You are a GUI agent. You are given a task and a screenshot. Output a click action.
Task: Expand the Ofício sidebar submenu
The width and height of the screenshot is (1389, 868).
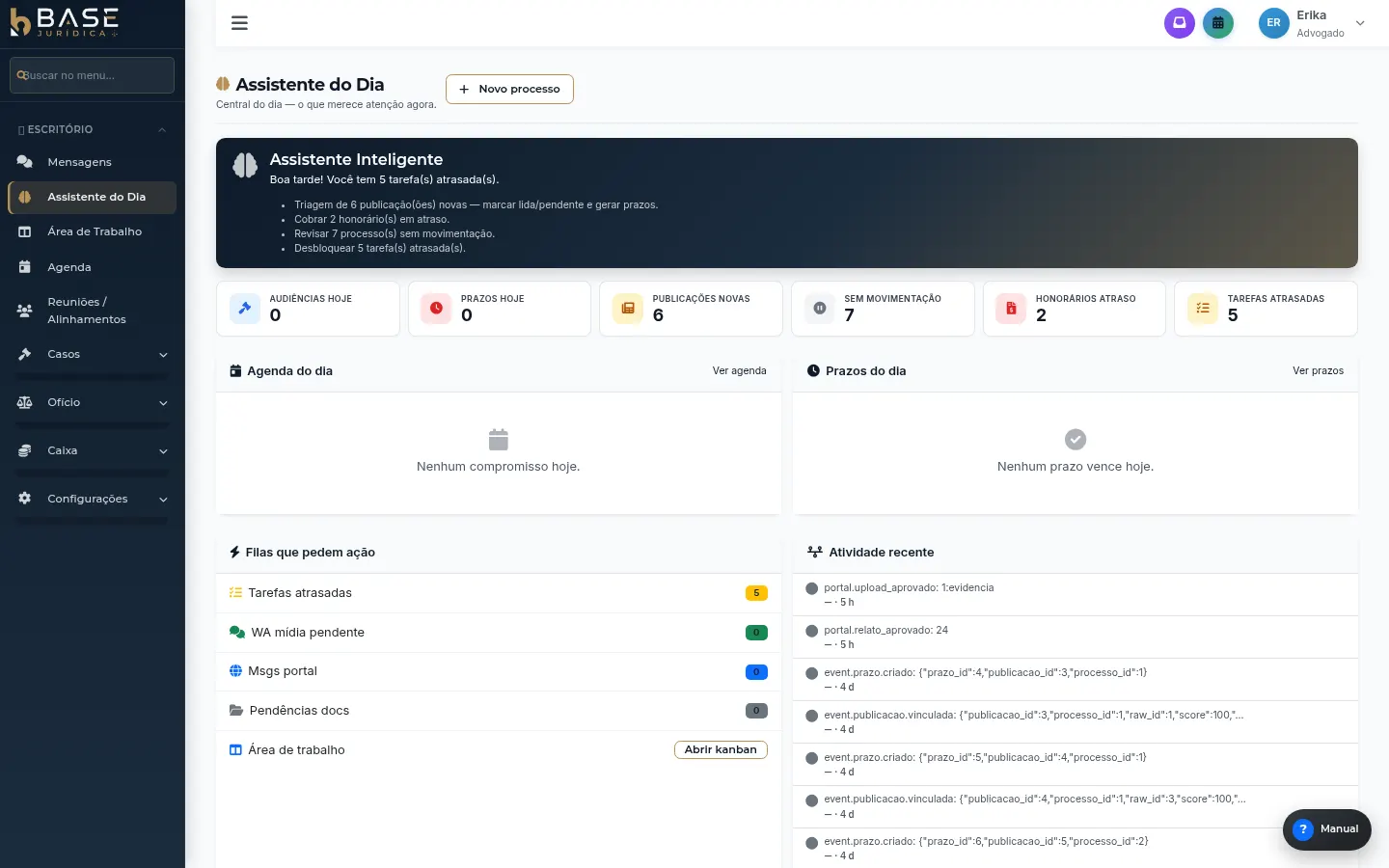click(x=93, y=402)
